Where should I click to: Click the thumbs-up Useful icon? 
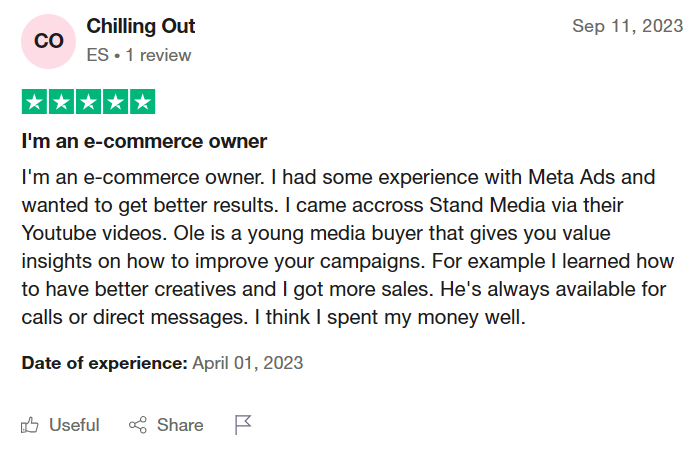point(31,425)
